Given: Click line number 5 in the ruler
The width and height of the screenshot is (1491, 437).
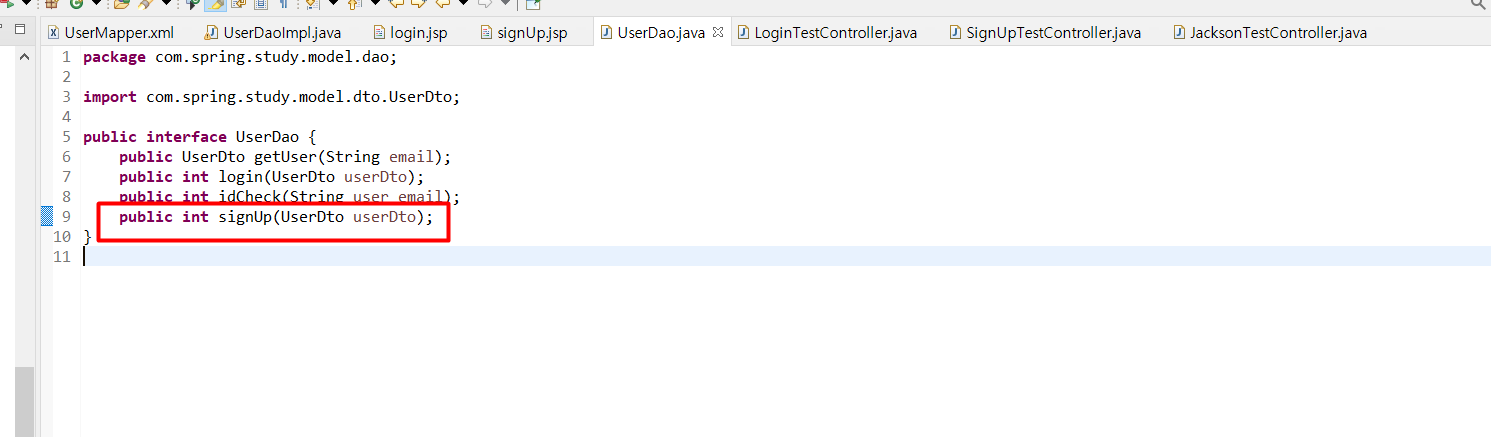Looking at the screenshot, I should pos(66,137).
